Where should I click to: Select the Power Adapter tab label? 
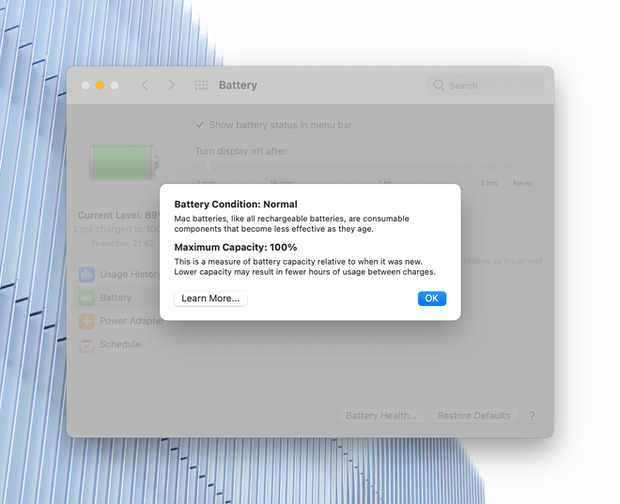click(x=131, y=321)
